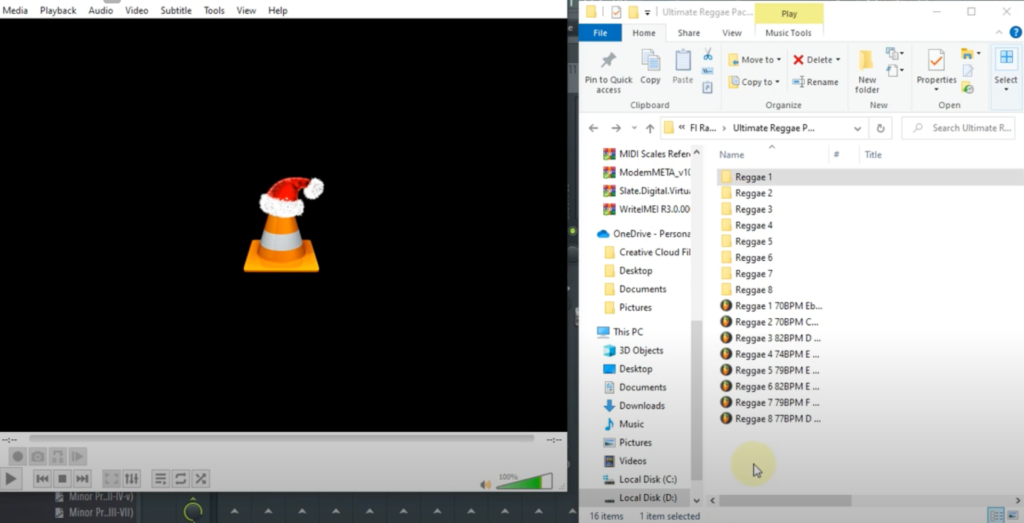Click the VLC playback seek bar
The height and width of the screenshot is (523, 1024).
pyautogui.click(x=281, y=439)
